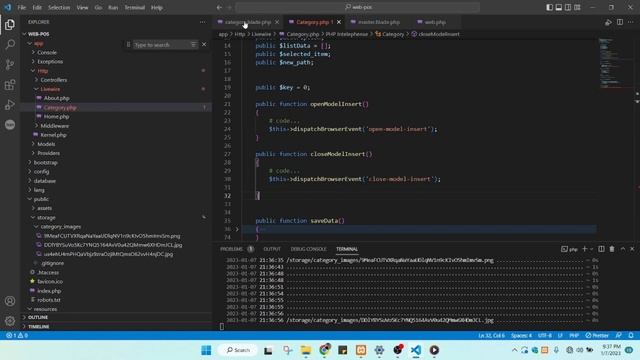
Task: Switch to DEBUG CONSOLE panel tab
Action: point(308,249)
